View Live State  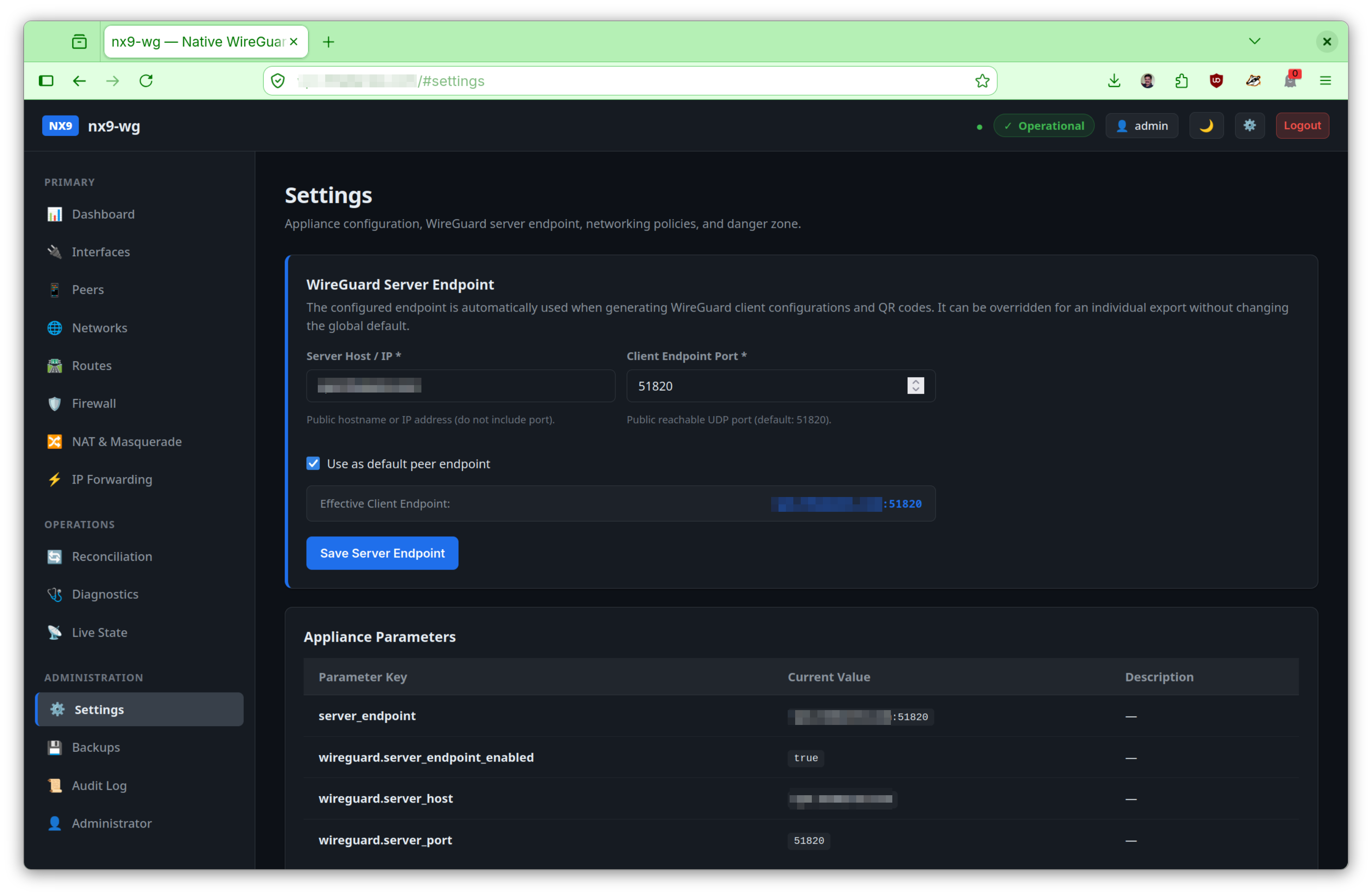click(139, 632)
